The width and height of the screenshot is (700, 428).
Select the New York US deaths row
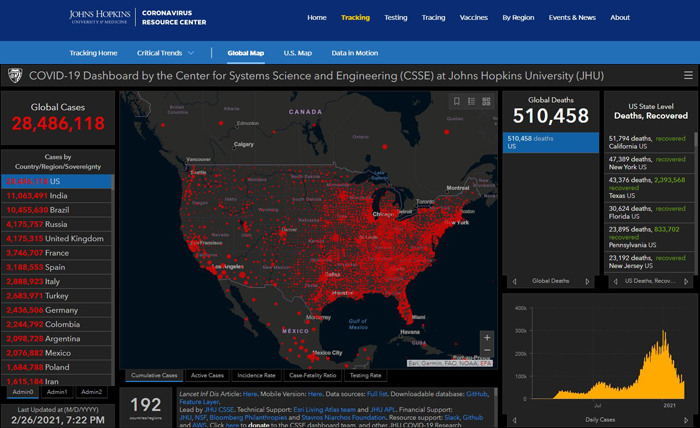(x=649, y=163)
